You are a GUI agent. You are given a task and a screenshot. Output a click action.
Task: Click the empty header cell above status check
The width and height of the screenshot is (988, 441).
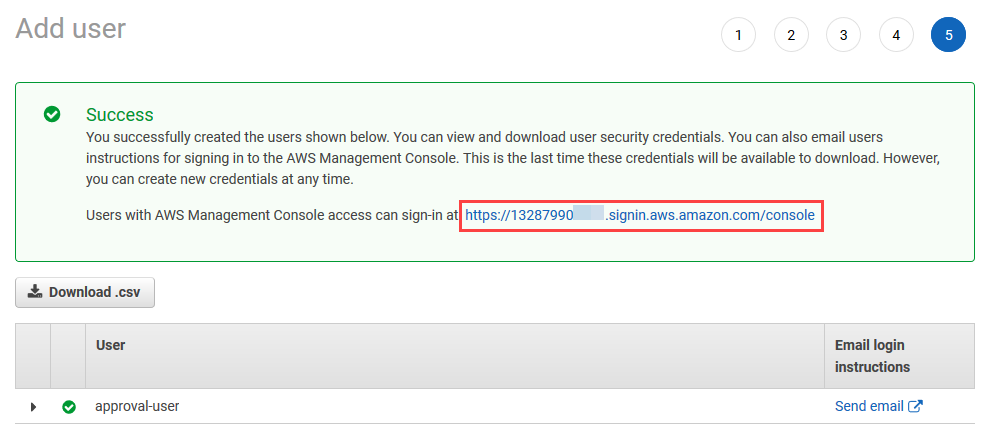pos(68,356)
